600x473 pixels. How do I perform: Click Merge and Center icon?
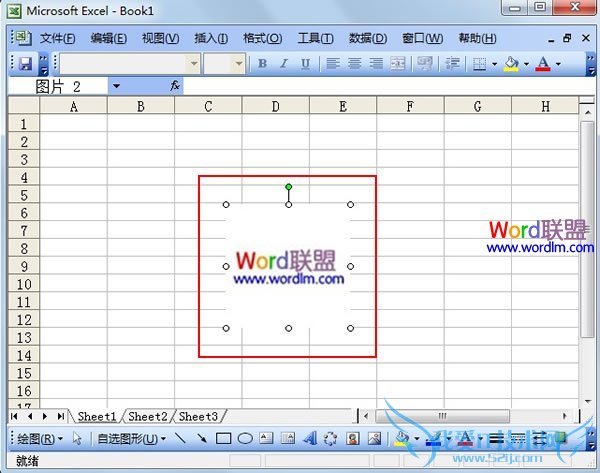pos(398,64)
